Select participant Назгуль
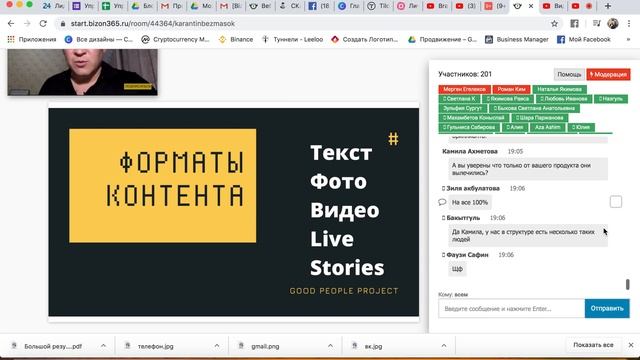The width and height of the screenshot is (640, 360). tap(610, 99)
